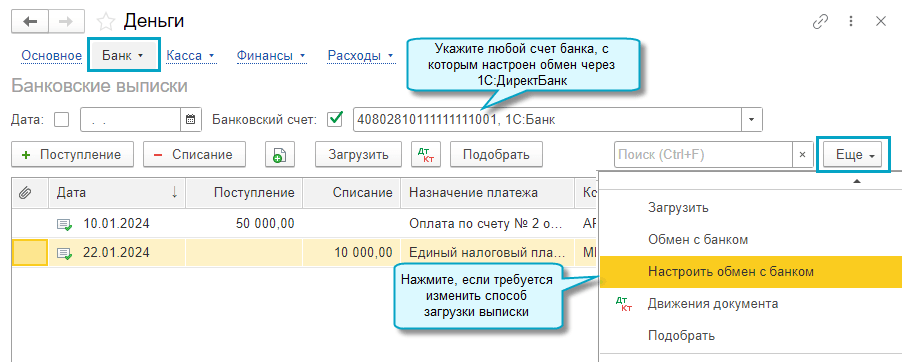Click the Оплата по счету № 2 cell
This screenshot has width=902, height=362.
[487, 224]
